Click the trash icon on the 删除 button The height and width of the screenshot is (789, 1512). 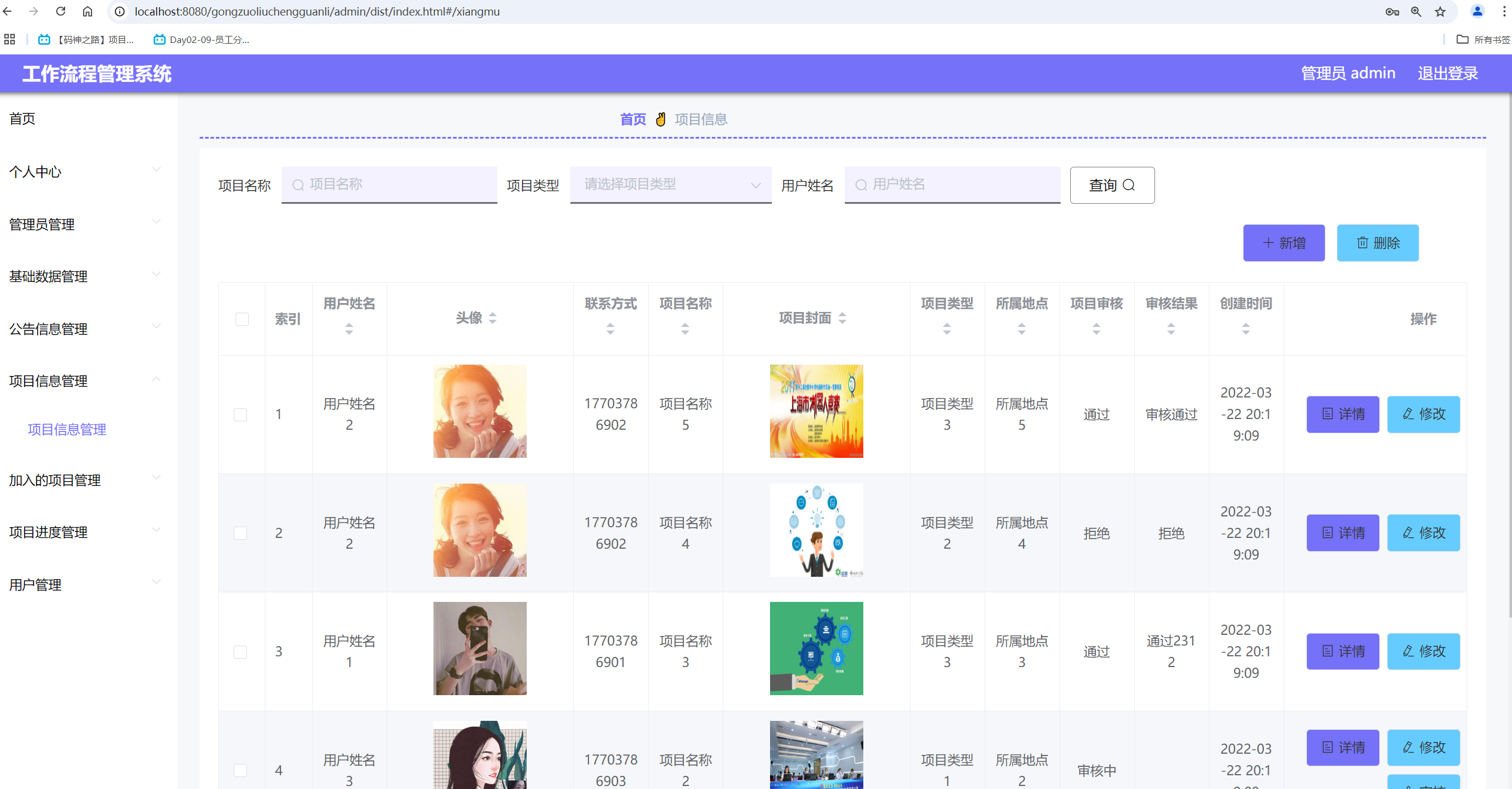coord(1363,243)
